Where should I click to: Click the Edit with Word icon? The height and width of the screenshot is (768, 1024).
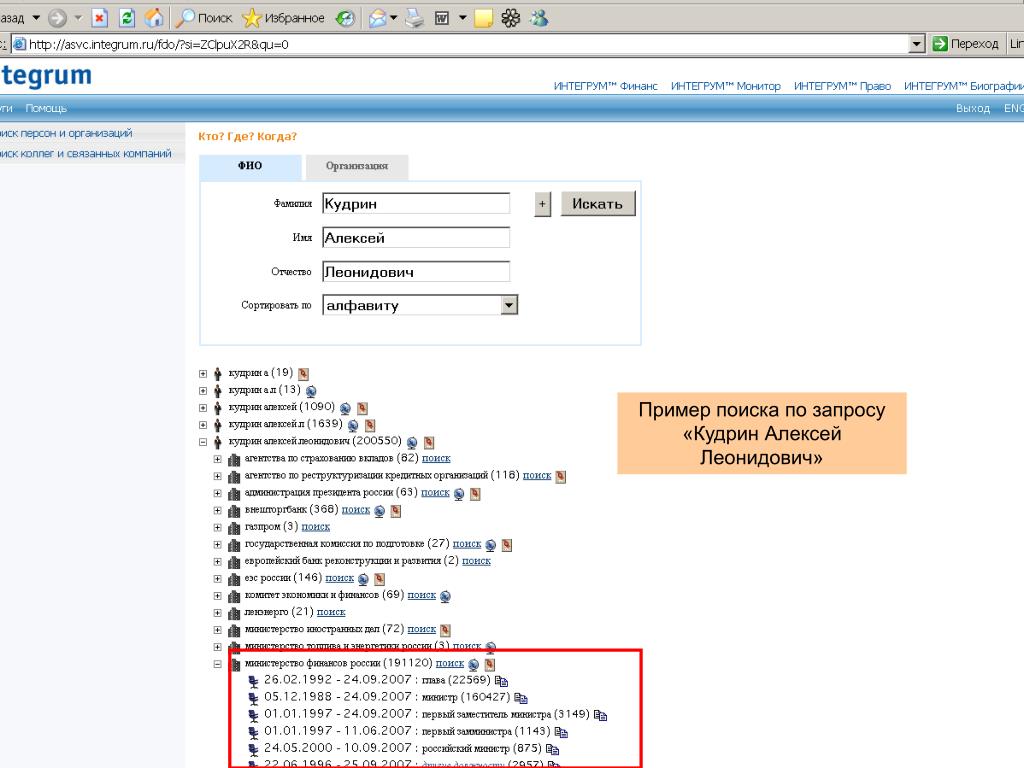coord(442,18)
